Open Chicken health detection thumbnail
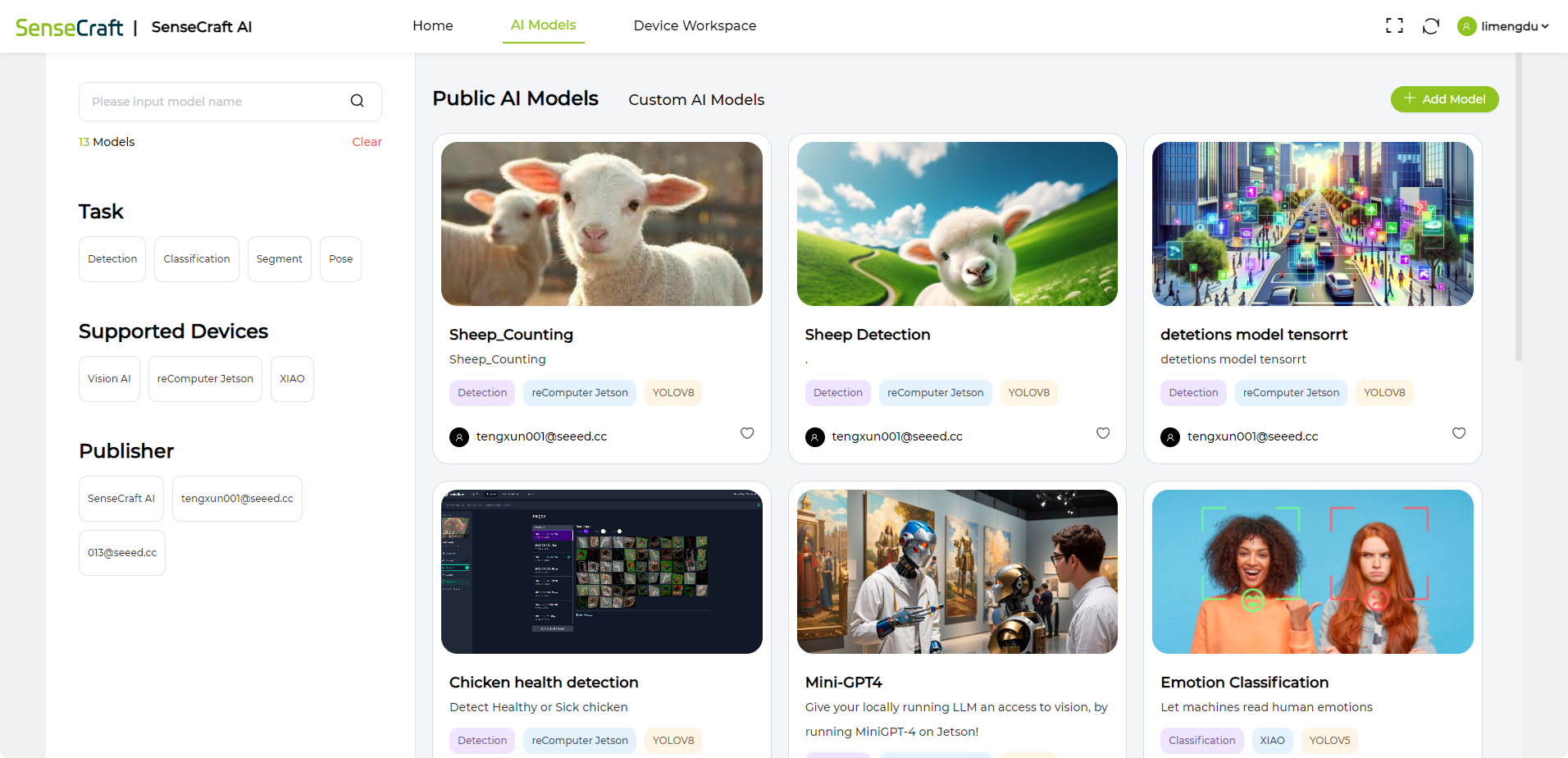1568x758 pixels. (x=602, y=572)
